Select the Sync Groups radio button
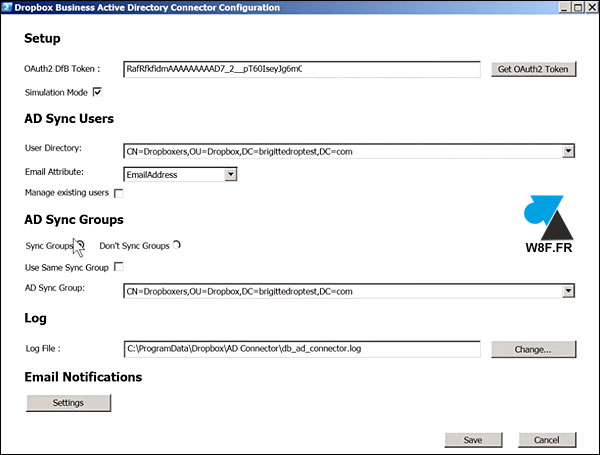The width and height of the screenshot is (600, 455). 80,245
